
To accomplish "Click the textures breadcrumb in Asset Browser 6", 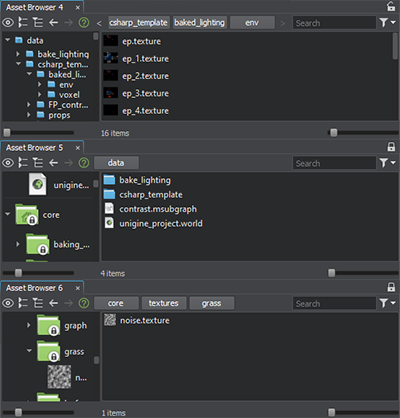I will 164,303.
